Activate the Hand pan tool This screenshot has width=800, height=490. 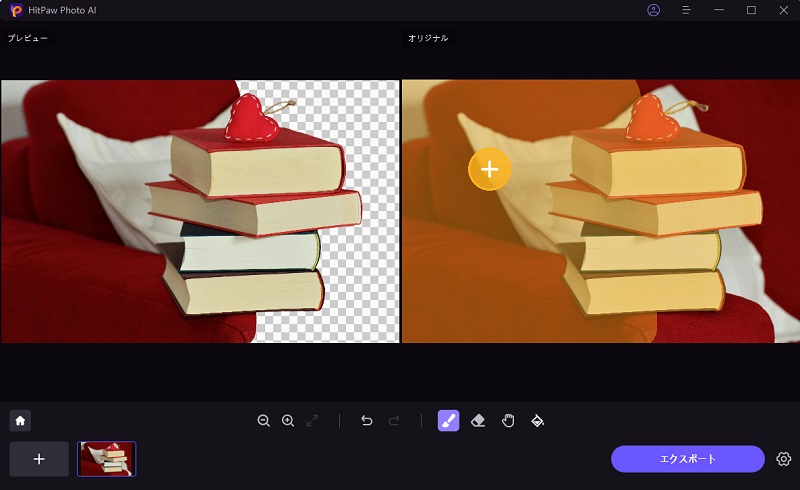click(x=507, y=421)
